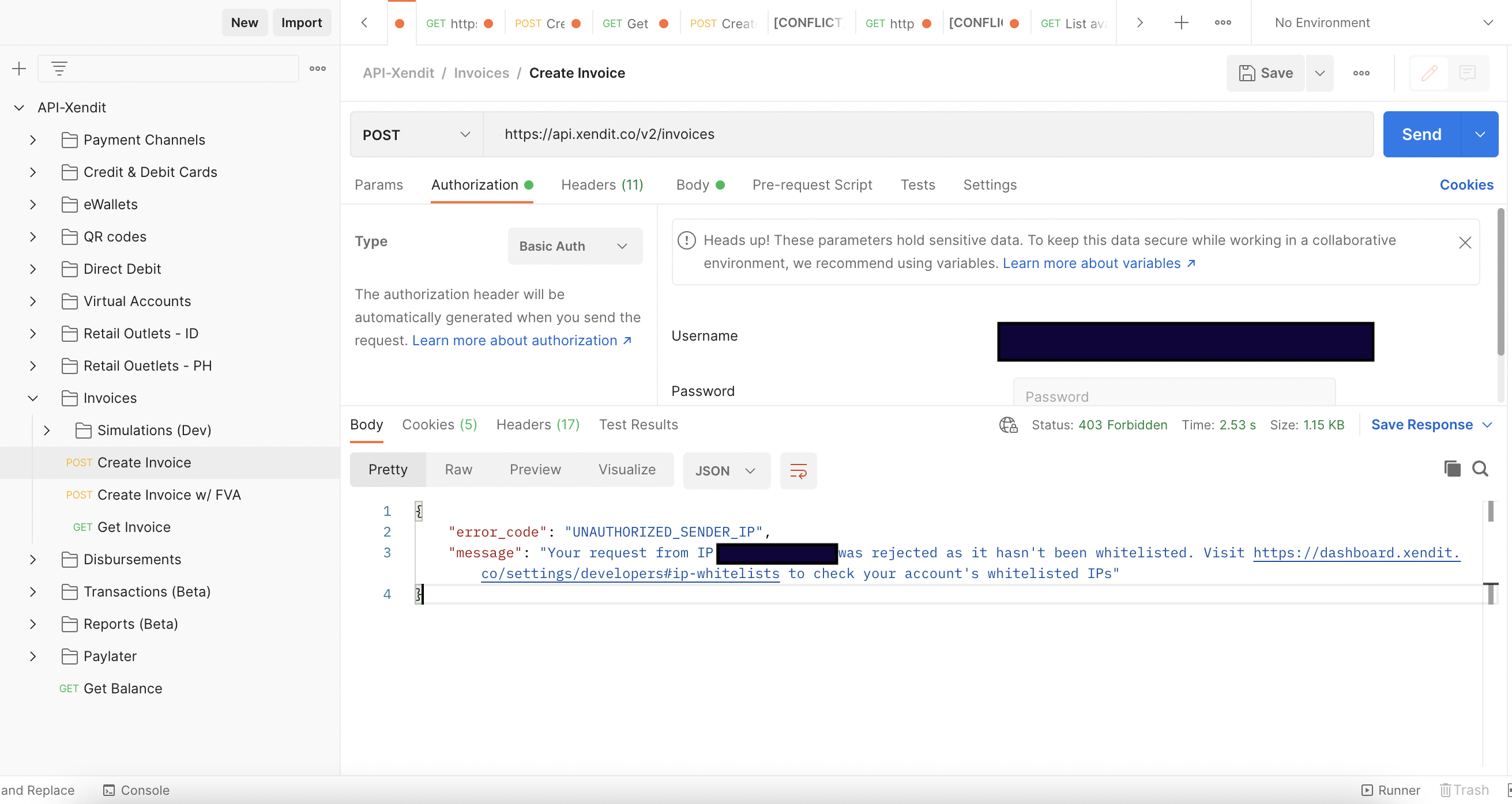Switch to the response Headers (17) tab

click(537, 425)
